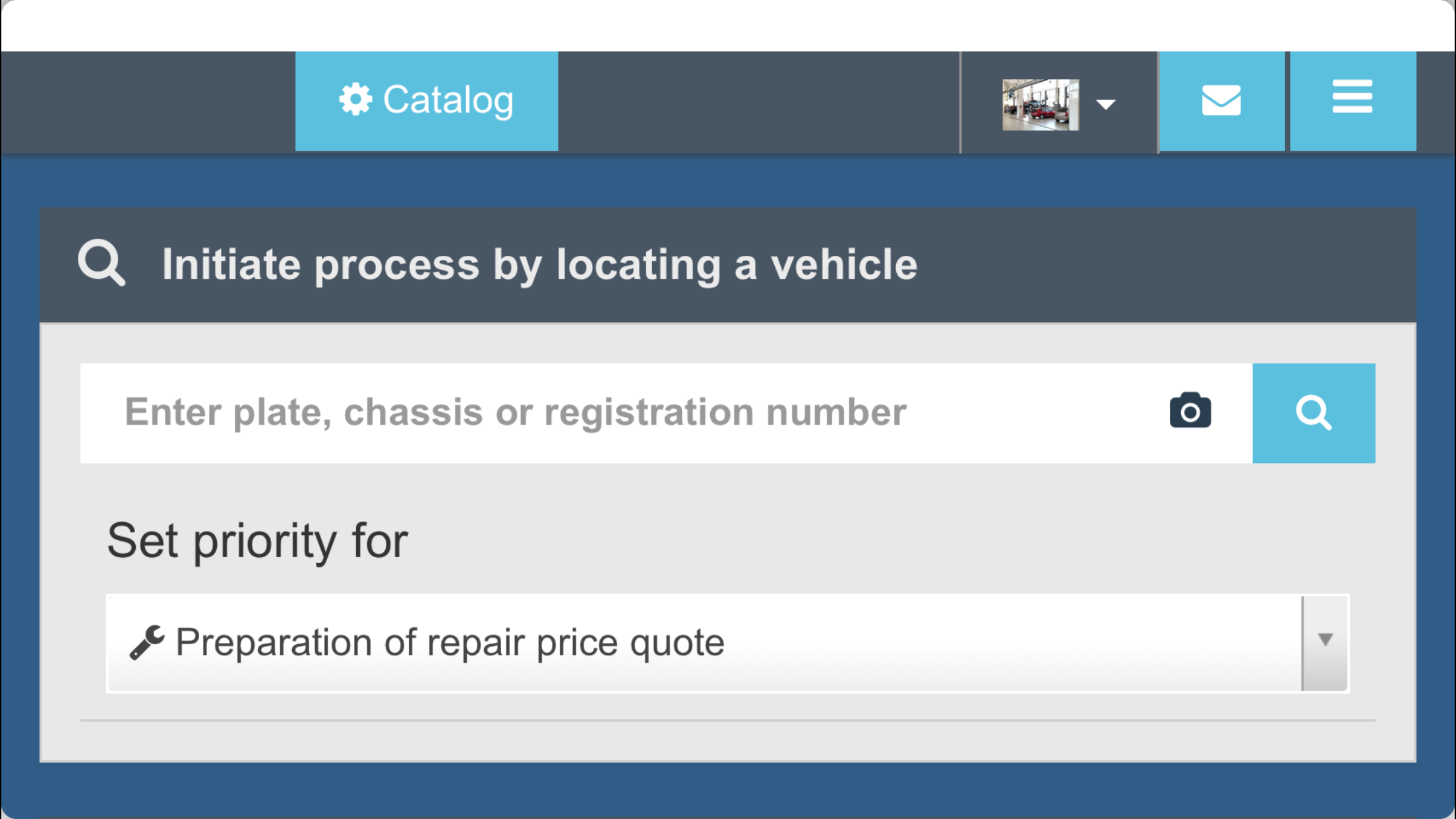Click the white strip above the navbar
Viewport: 1456px width, 819px height.
pyautogui.click(x=727, y=26)
